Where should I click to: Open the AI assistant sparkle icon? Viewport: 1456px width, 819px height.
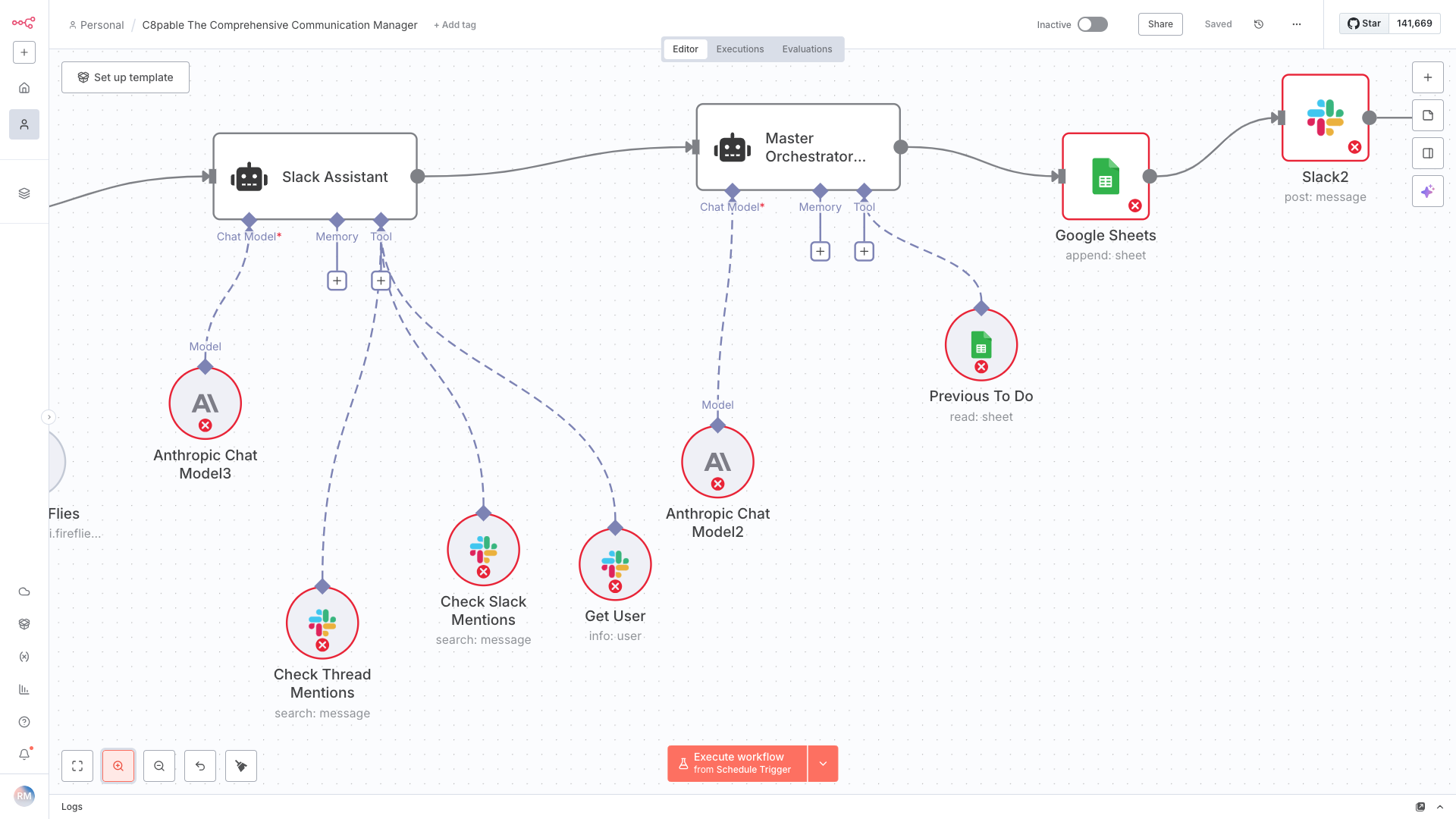pos(1428,191)
